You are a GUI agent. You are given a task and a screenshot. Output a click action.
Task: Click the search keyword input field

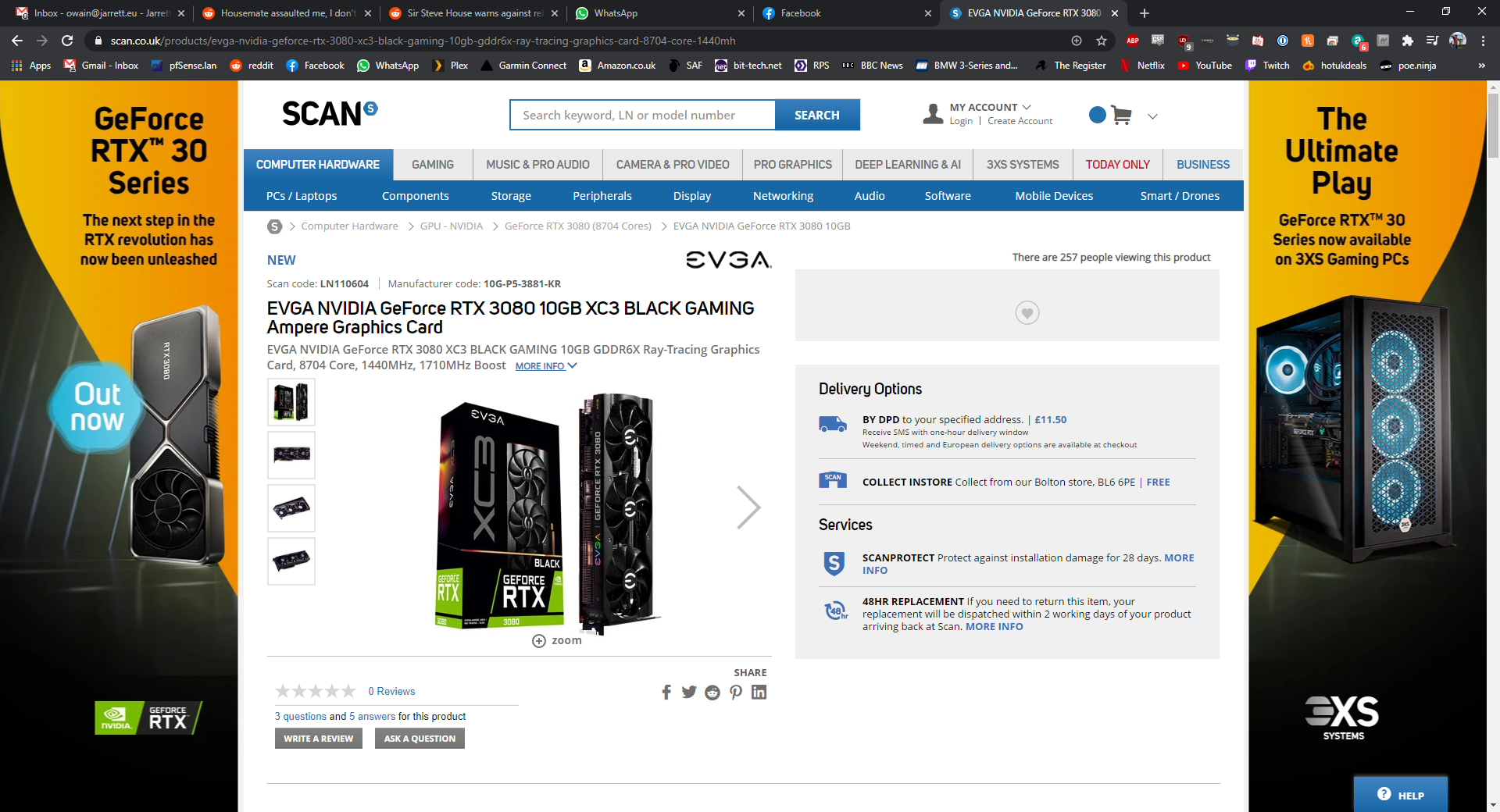643,115
